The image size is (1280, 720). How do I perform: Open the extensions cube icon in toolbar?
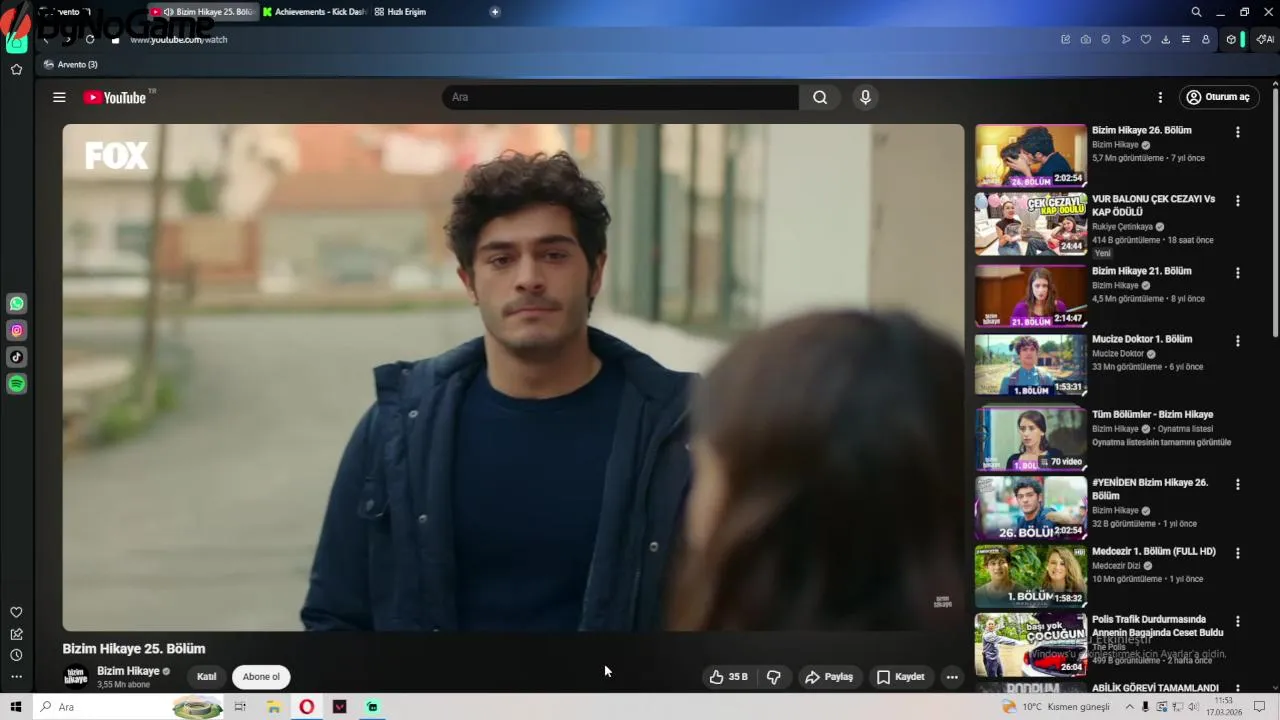[1231, 39]
